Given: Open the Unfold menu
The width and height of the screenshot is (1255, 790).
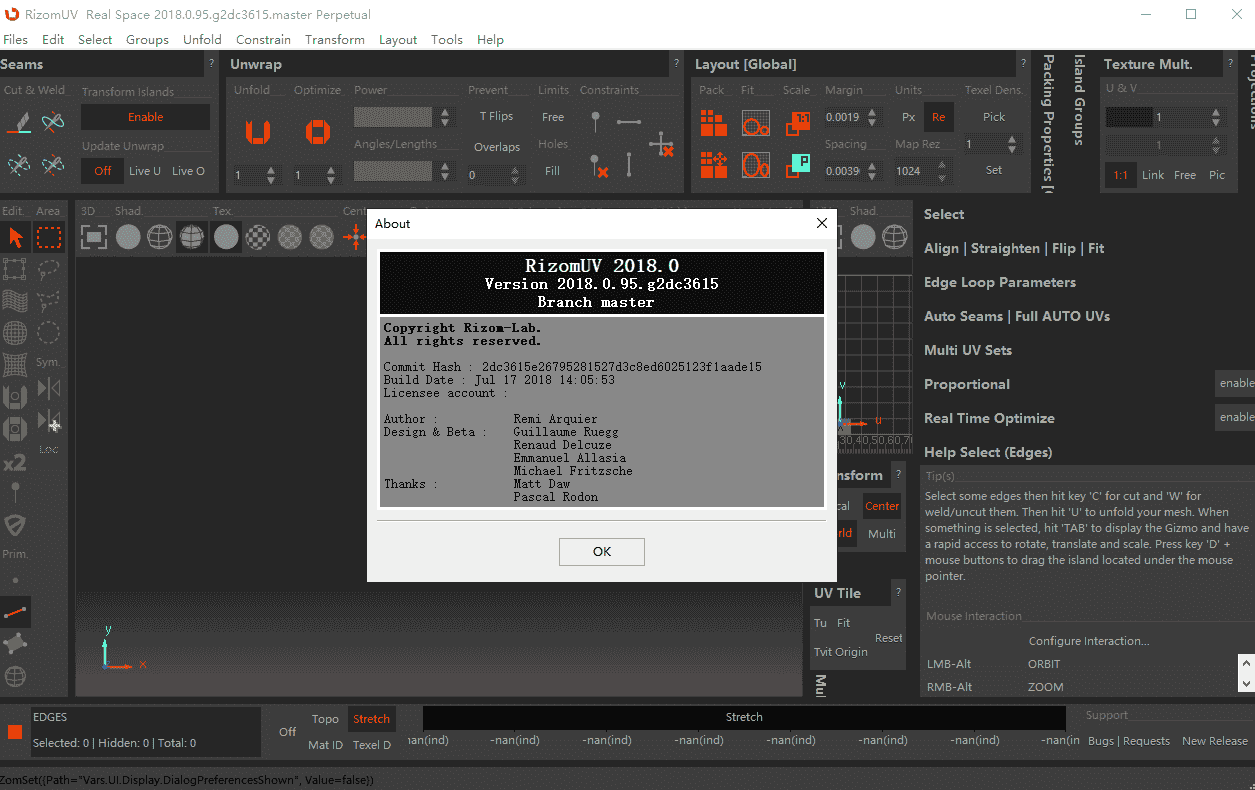Looking at the screenshot, I should click(202, 39).
